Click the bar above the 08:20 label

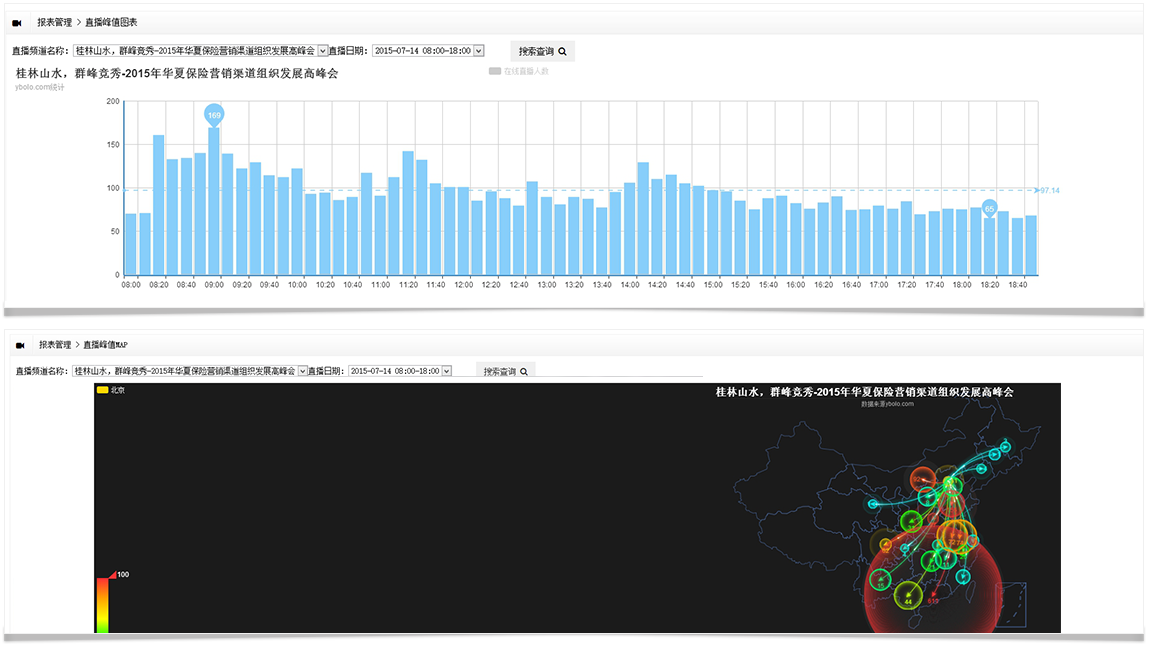point(158,205)
